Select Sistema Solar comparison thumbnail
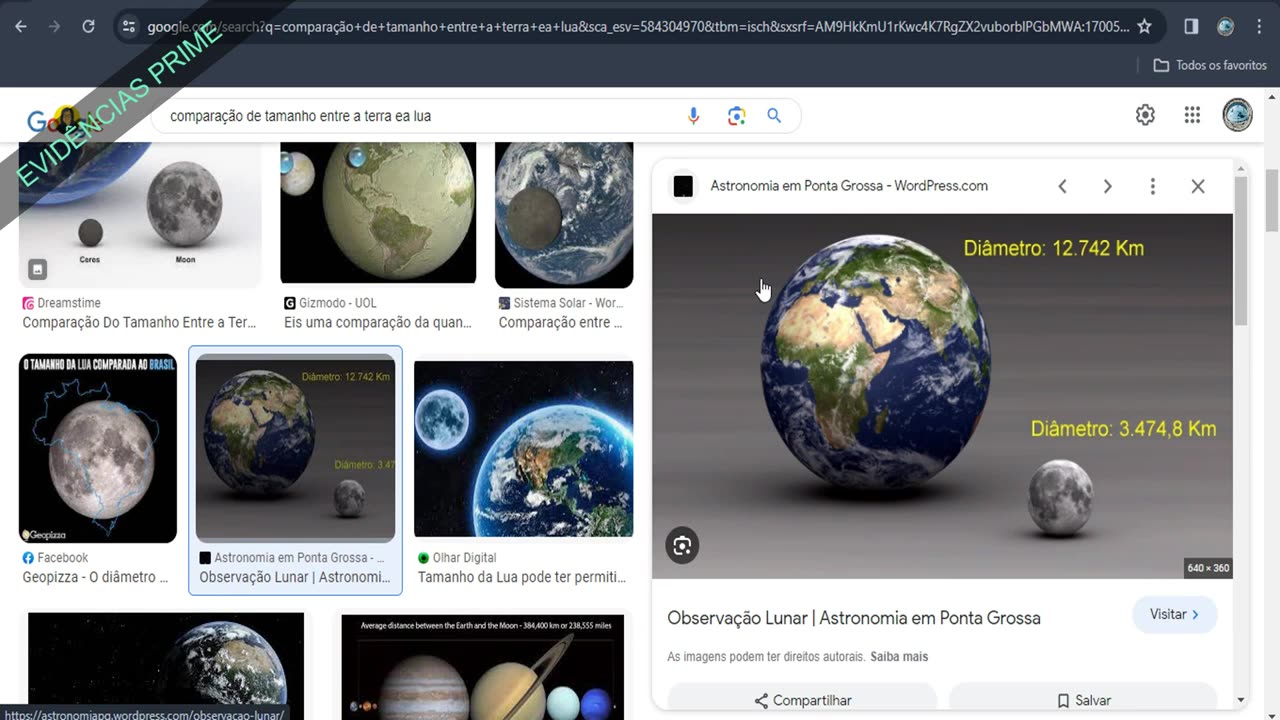This screenshot has width=1280, height=720. coord(564,215)
